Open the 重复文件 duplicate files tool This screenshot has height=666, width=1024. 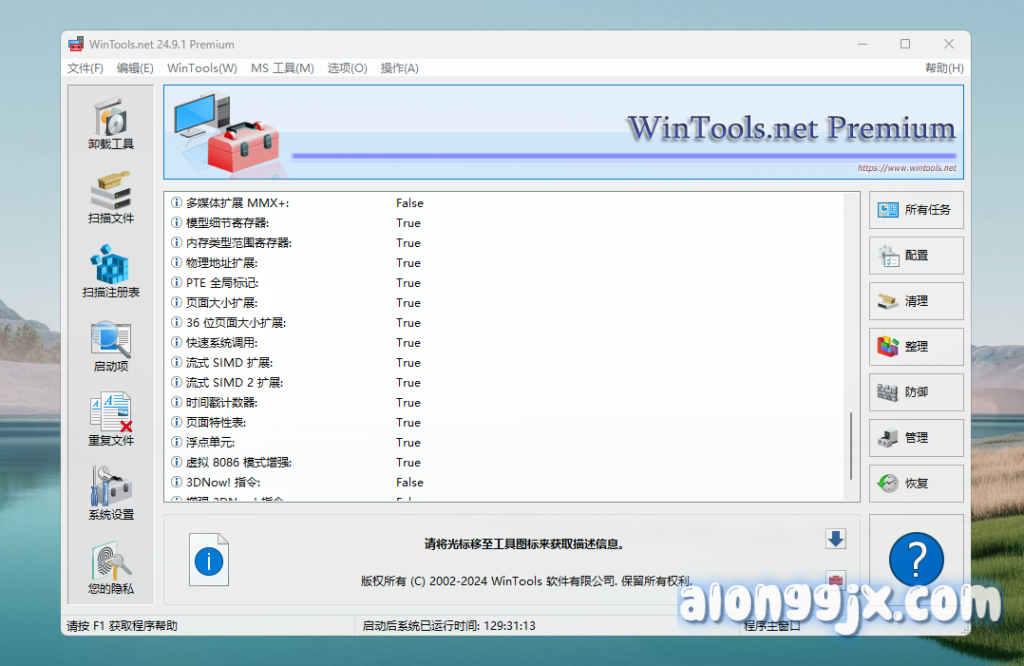pyautogui.click(x=110, y=420)
